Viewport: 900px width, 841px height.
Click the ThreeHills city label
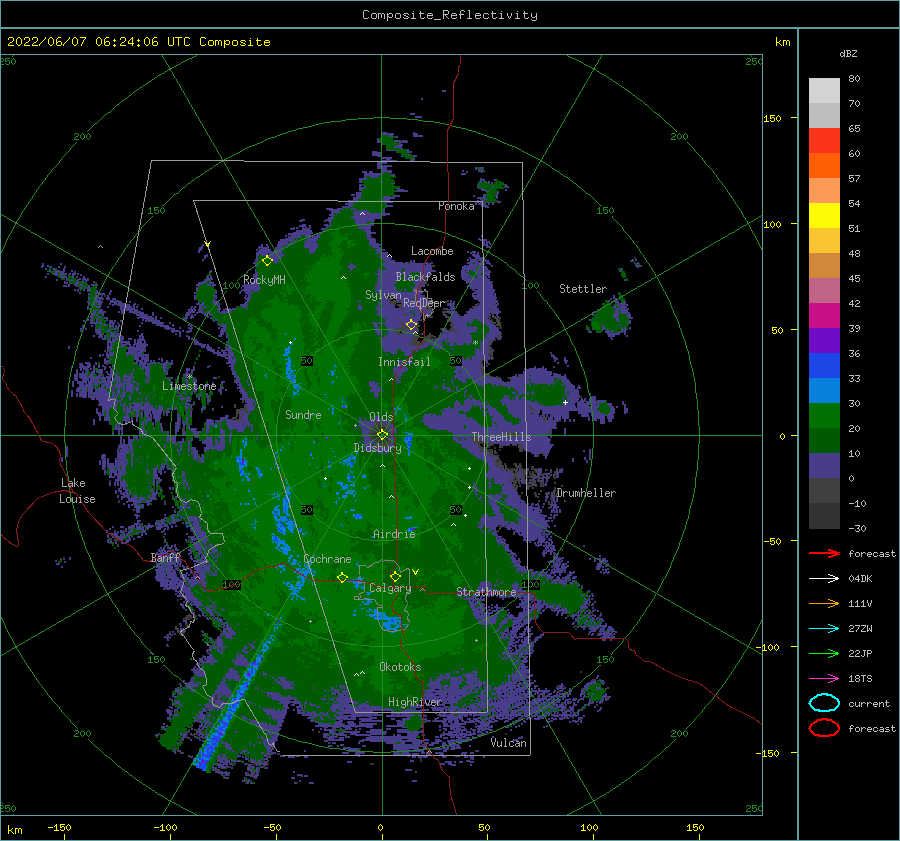point(501,437)
